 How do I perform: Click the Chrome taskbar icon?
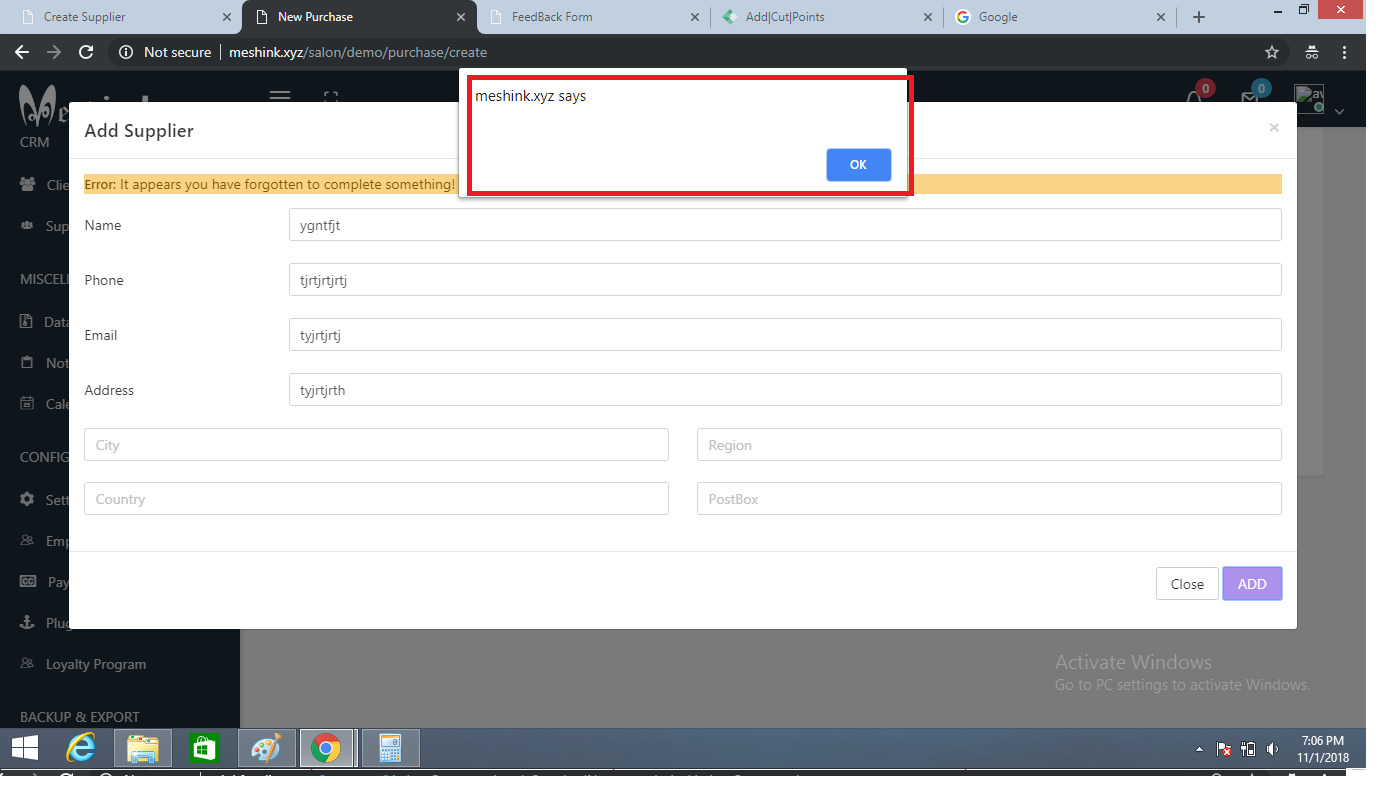point(326,748)
